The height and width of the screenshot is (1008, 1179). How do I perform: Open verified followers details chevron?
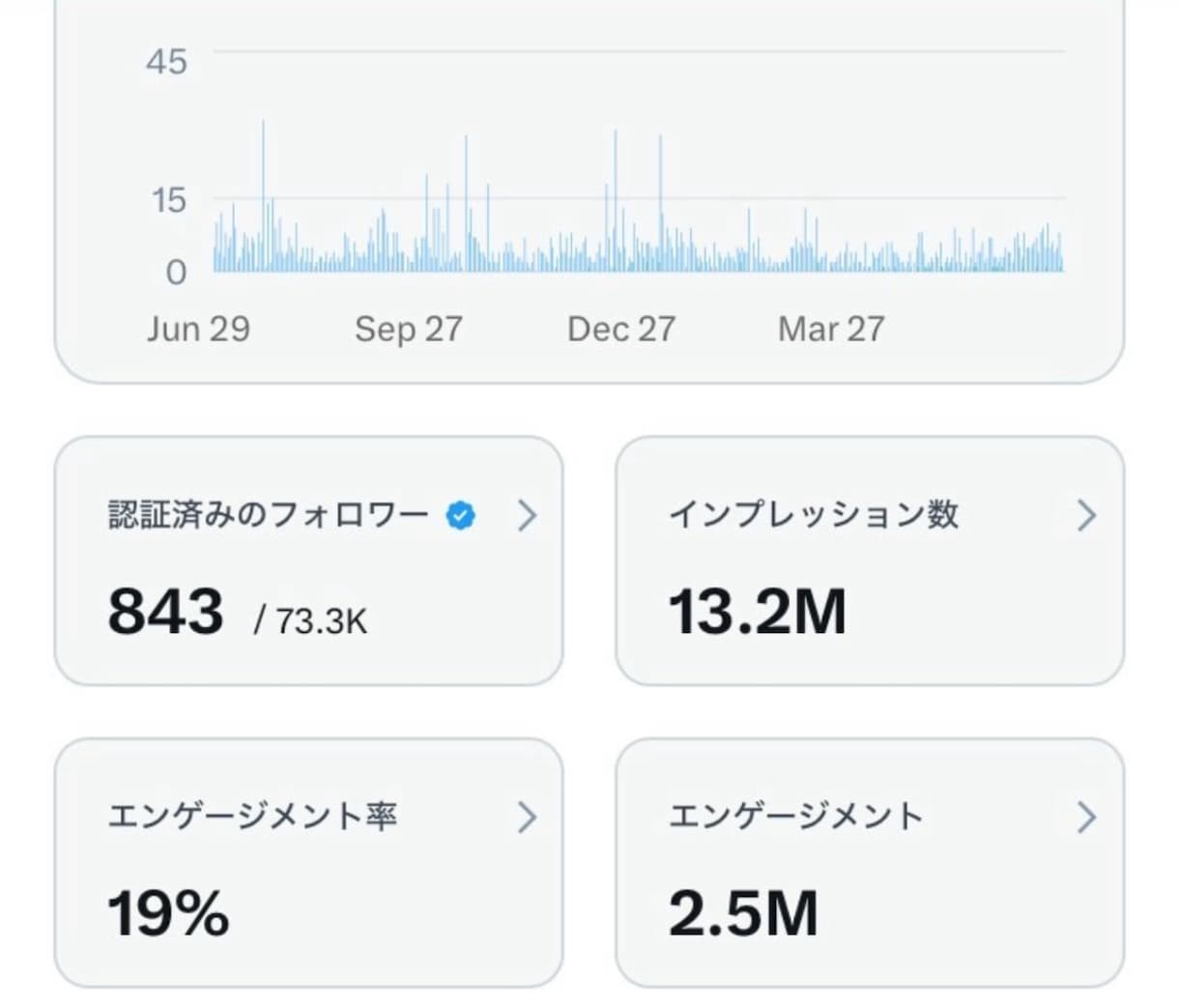coord(527,516)
